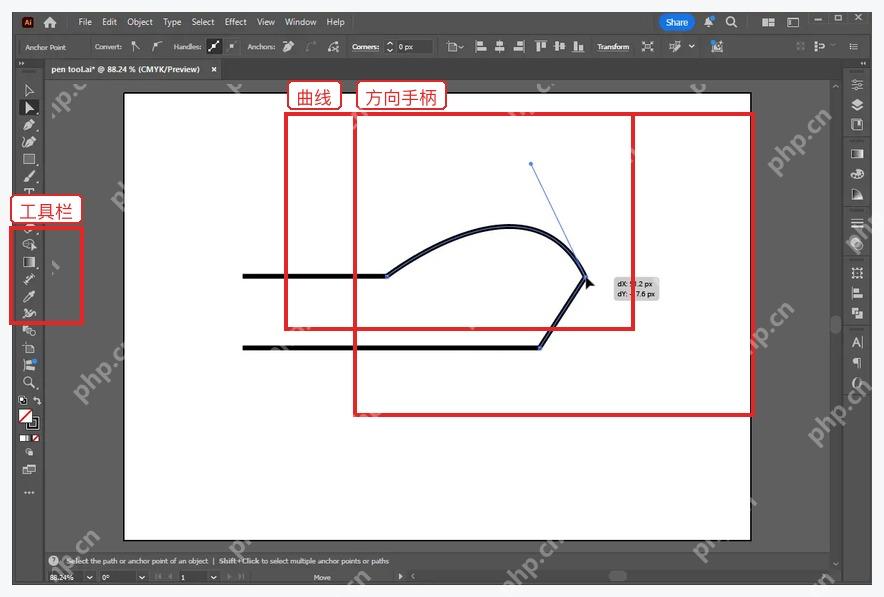Image resolution: width=884 pixels, height=597 pixels.
Task: Open the File menu
Action: pos(85,22)
